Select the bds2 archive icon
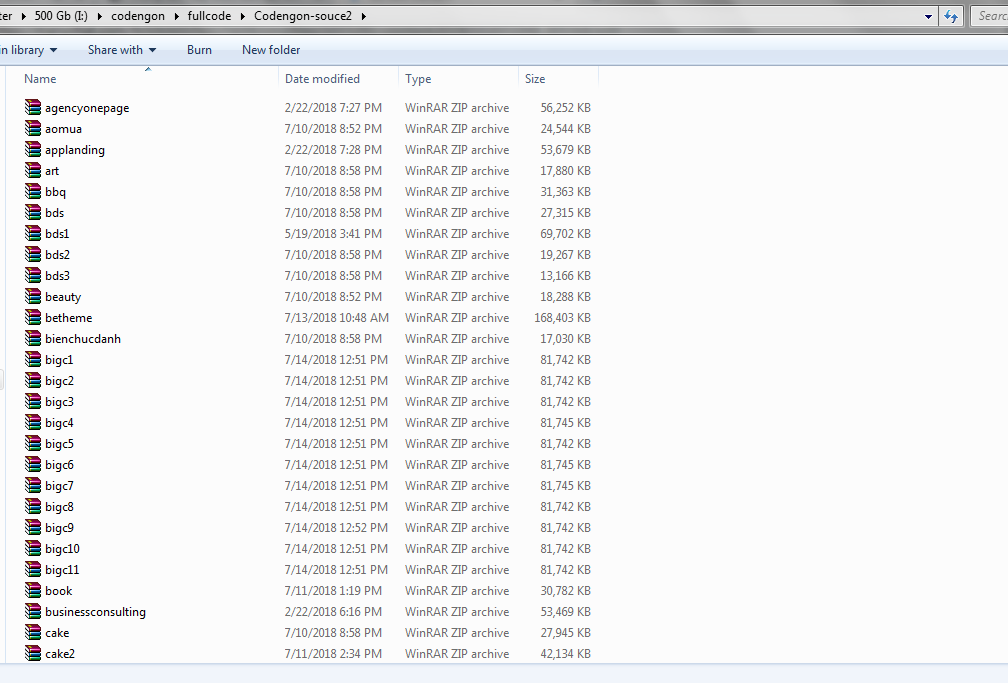This screenshot has width=1008, height=683. (x=33, y=255)
